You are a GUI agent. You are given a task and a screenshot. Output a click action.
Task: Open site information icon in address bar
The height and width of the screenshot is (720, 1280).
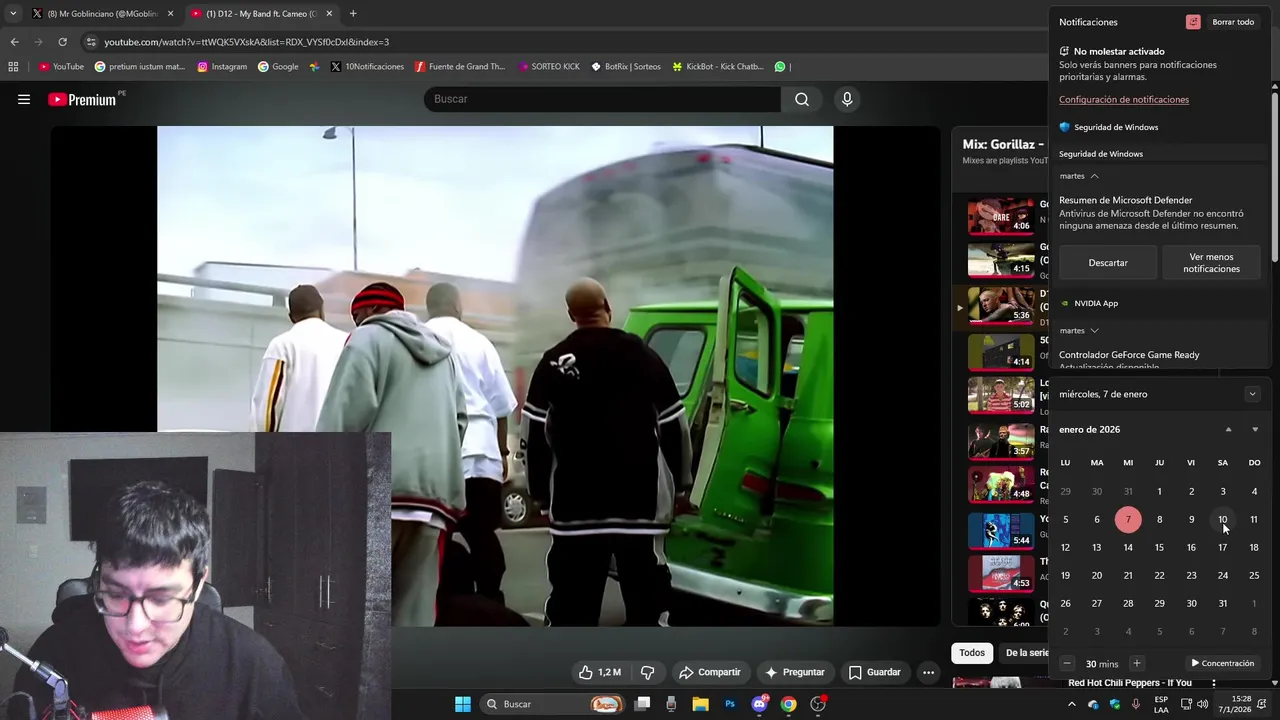[91, 42]
